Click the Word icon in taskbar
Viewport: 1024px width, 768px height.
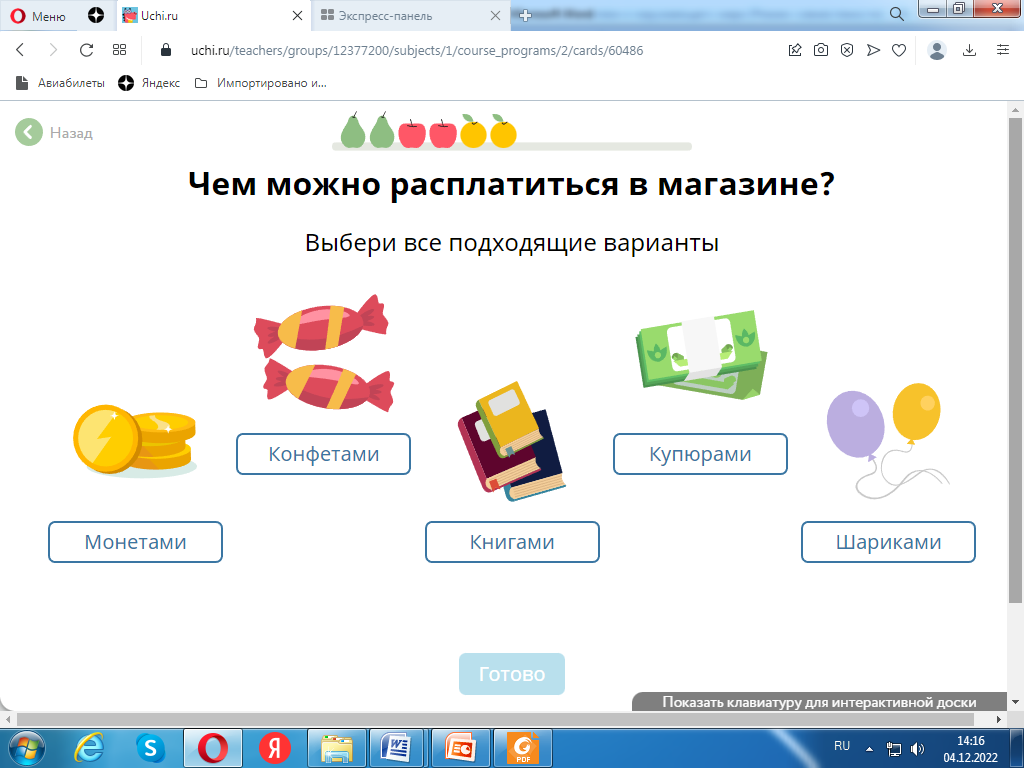(x=397, y=747)
